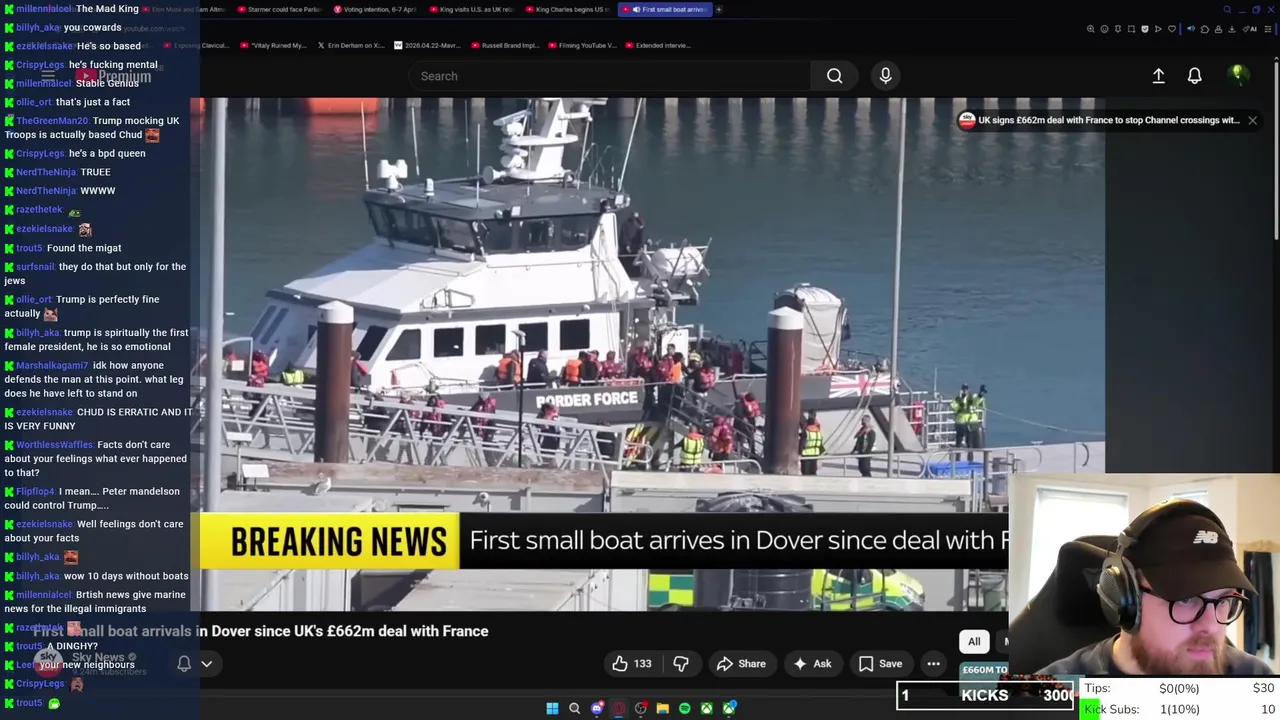Click the Windows Start button
The image size is (1280, 720).
click(552, 708)
